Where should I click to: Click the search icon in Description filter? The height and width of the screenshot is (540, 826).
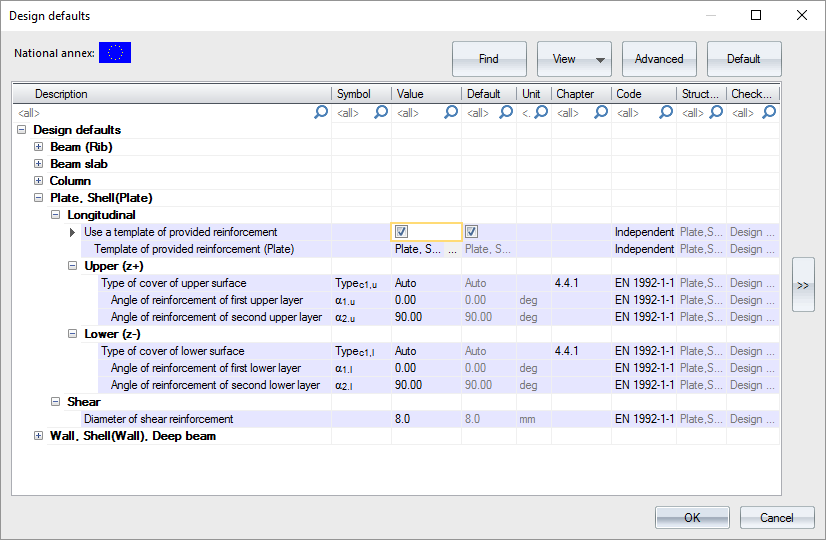pos(321,113)
